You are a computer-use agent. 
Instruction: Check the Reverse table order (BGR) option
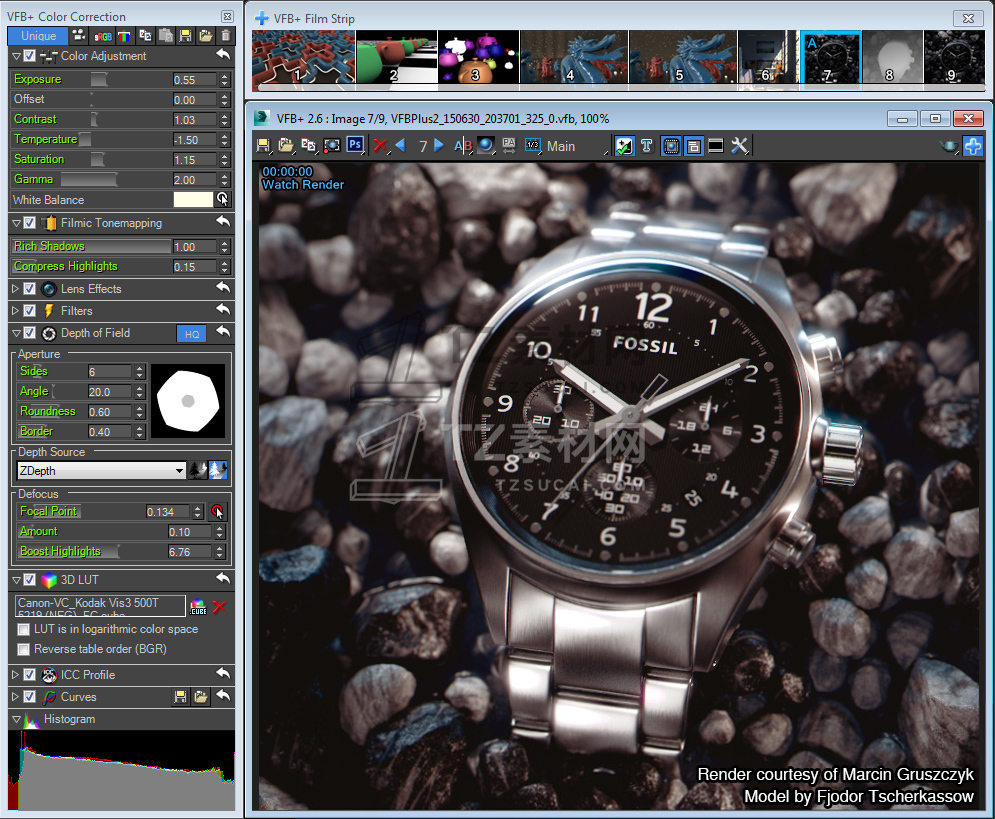click(x=24, y=650)
